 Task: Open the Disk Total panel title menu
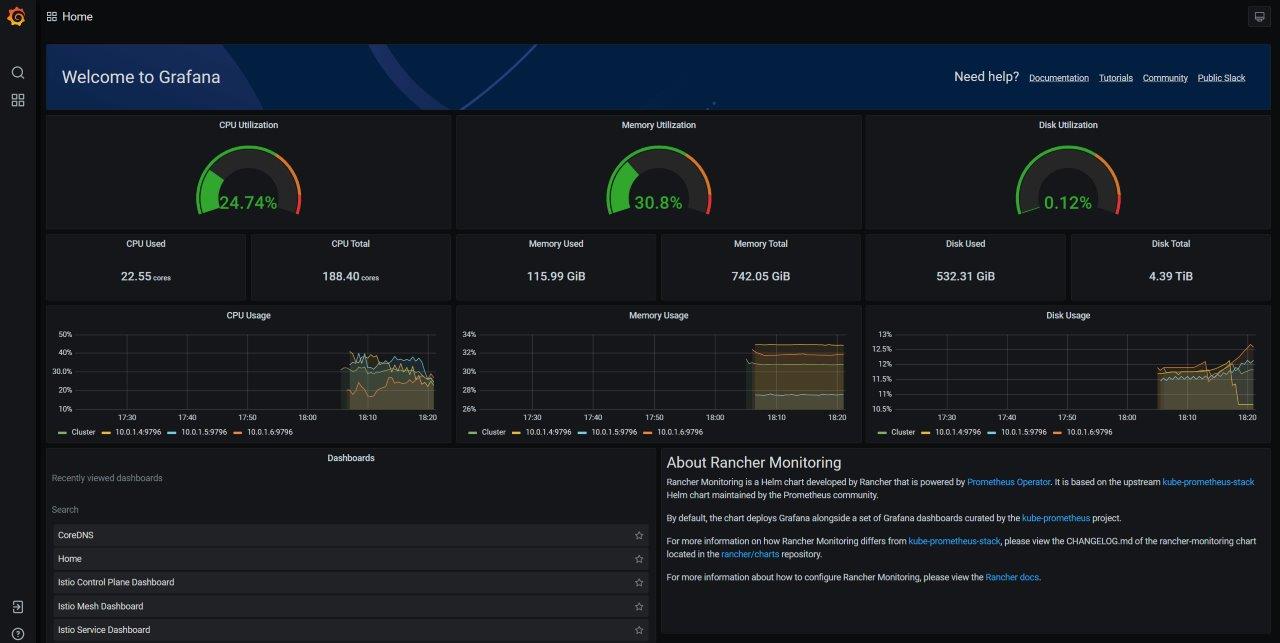(1171, 244)
